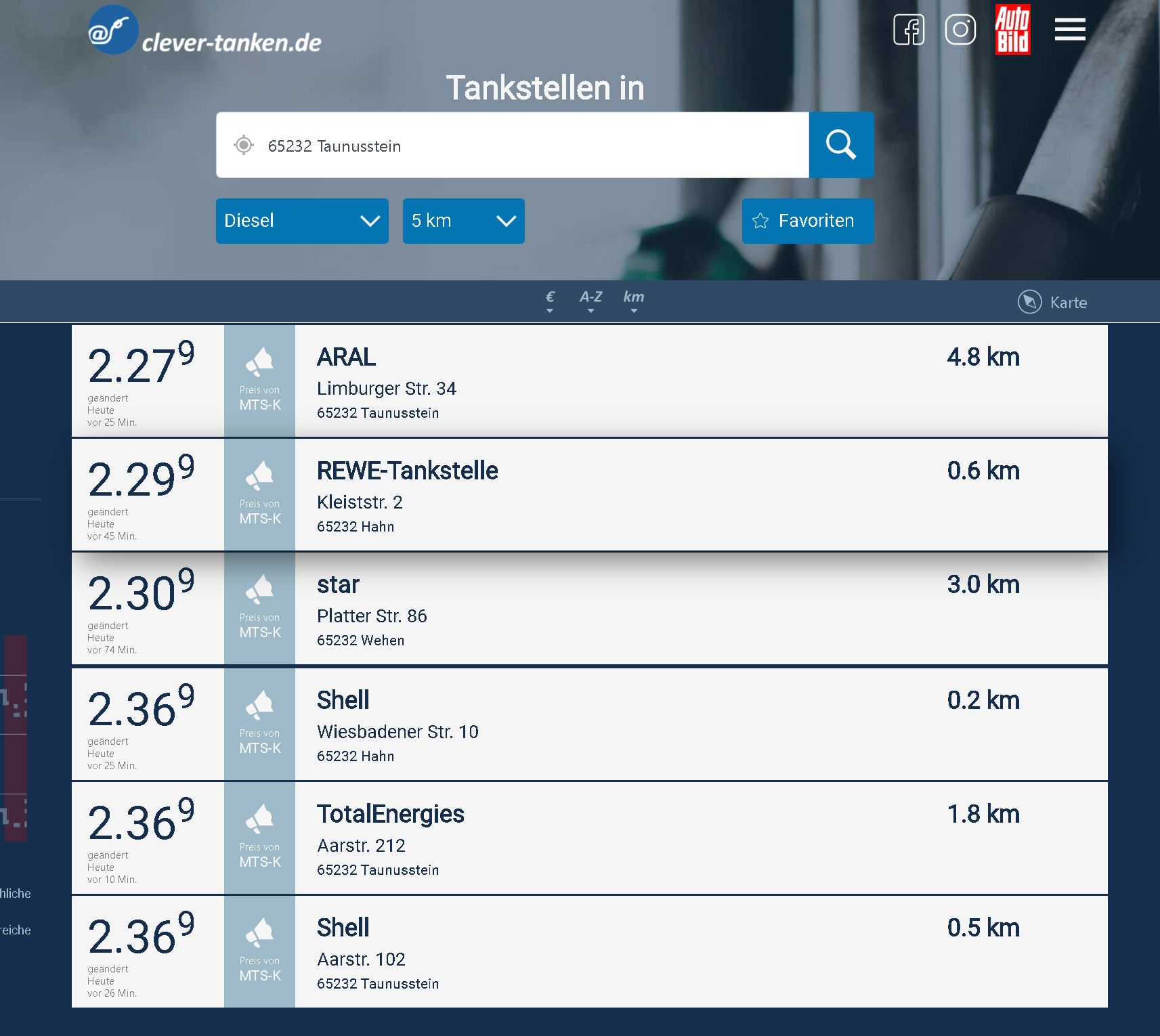Open the clever-tanken.de logo homepage
Screen dimensions: 1160x1036
205,31
